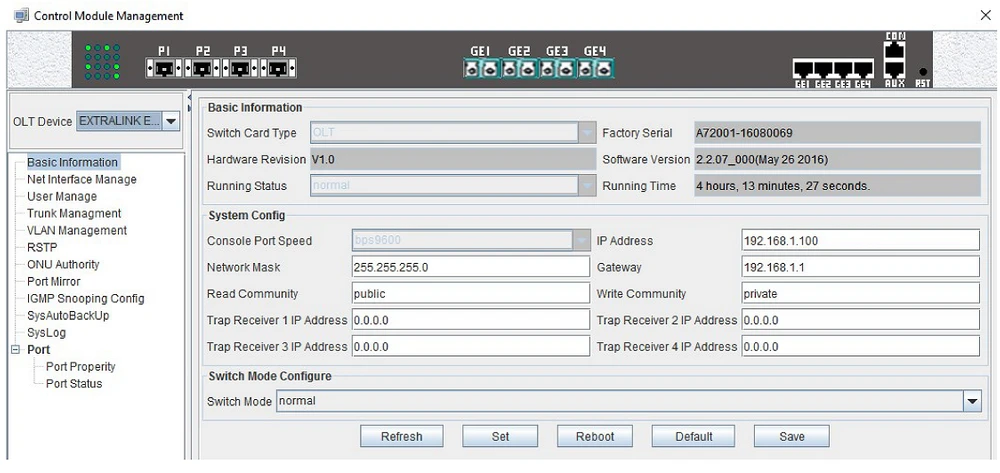This screenshot has width=1000, height=473.
Task: Open ONU Authority in the sidebar
Action: pos(63,264)
